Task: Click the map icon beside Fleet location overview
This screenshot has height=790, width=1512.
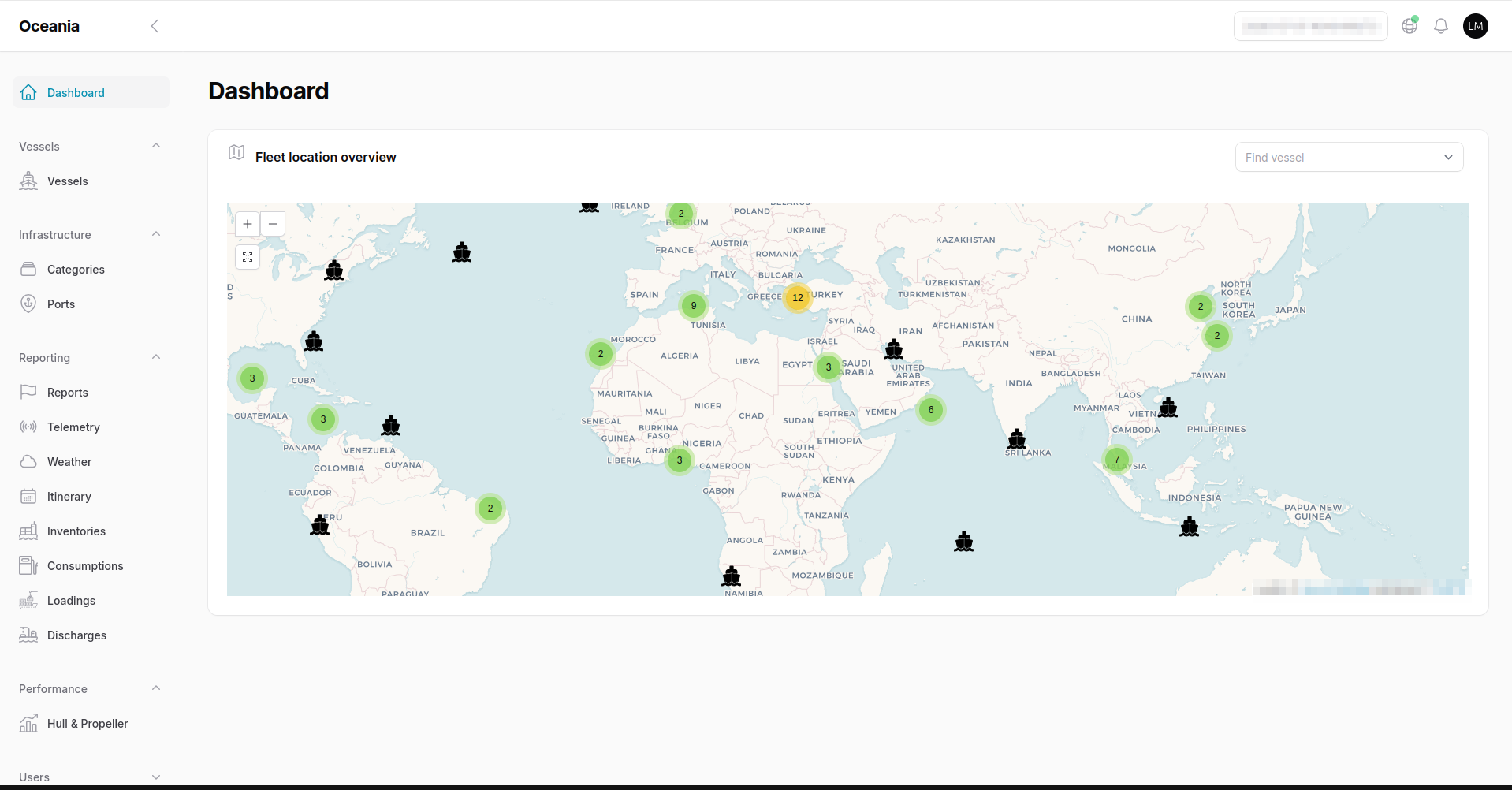Action: click(x=236, y=152)
